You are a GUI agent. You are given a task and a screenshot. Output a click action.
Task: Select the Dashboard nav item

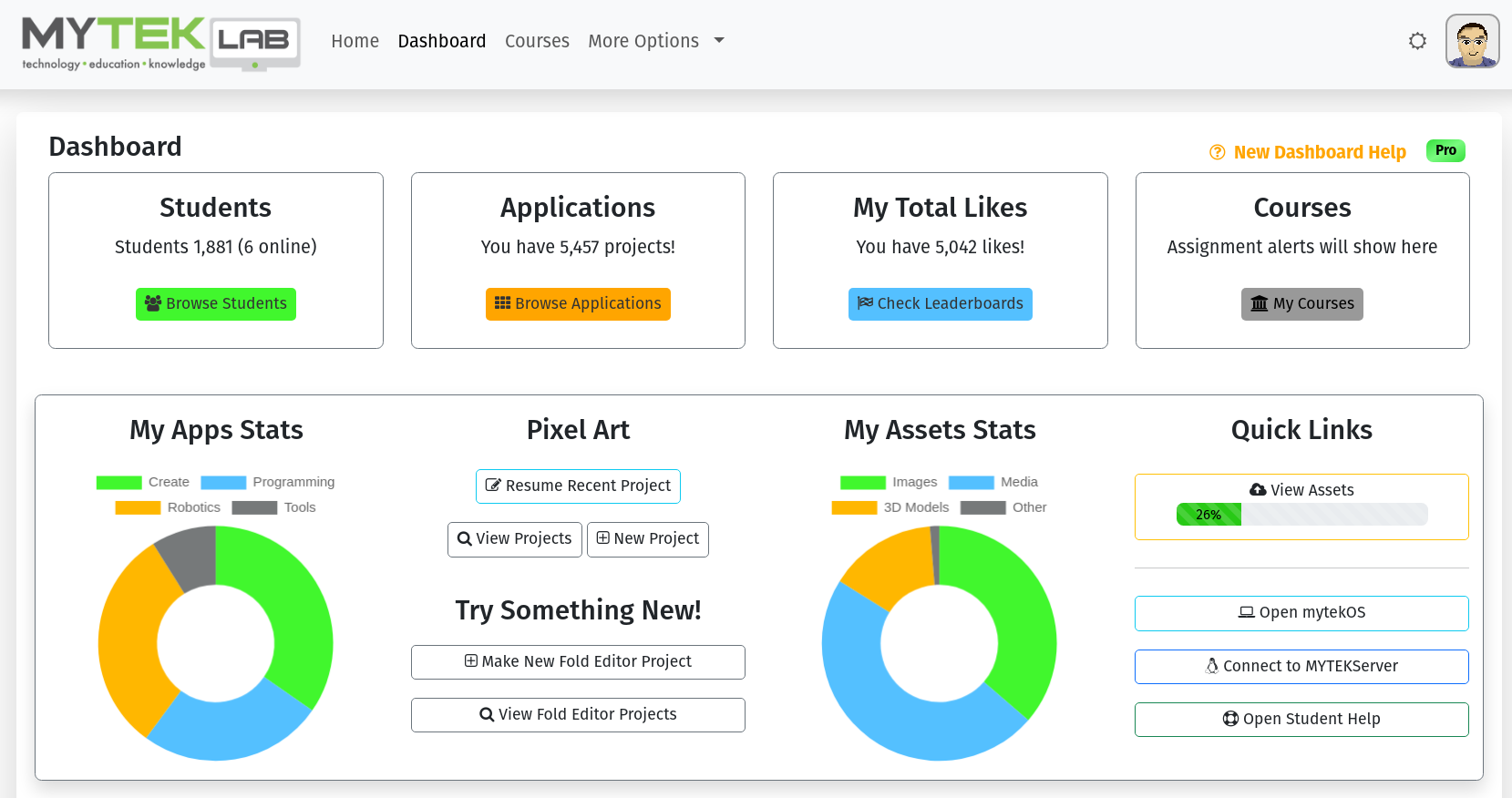pyautogui.click(x=442, y=41)
